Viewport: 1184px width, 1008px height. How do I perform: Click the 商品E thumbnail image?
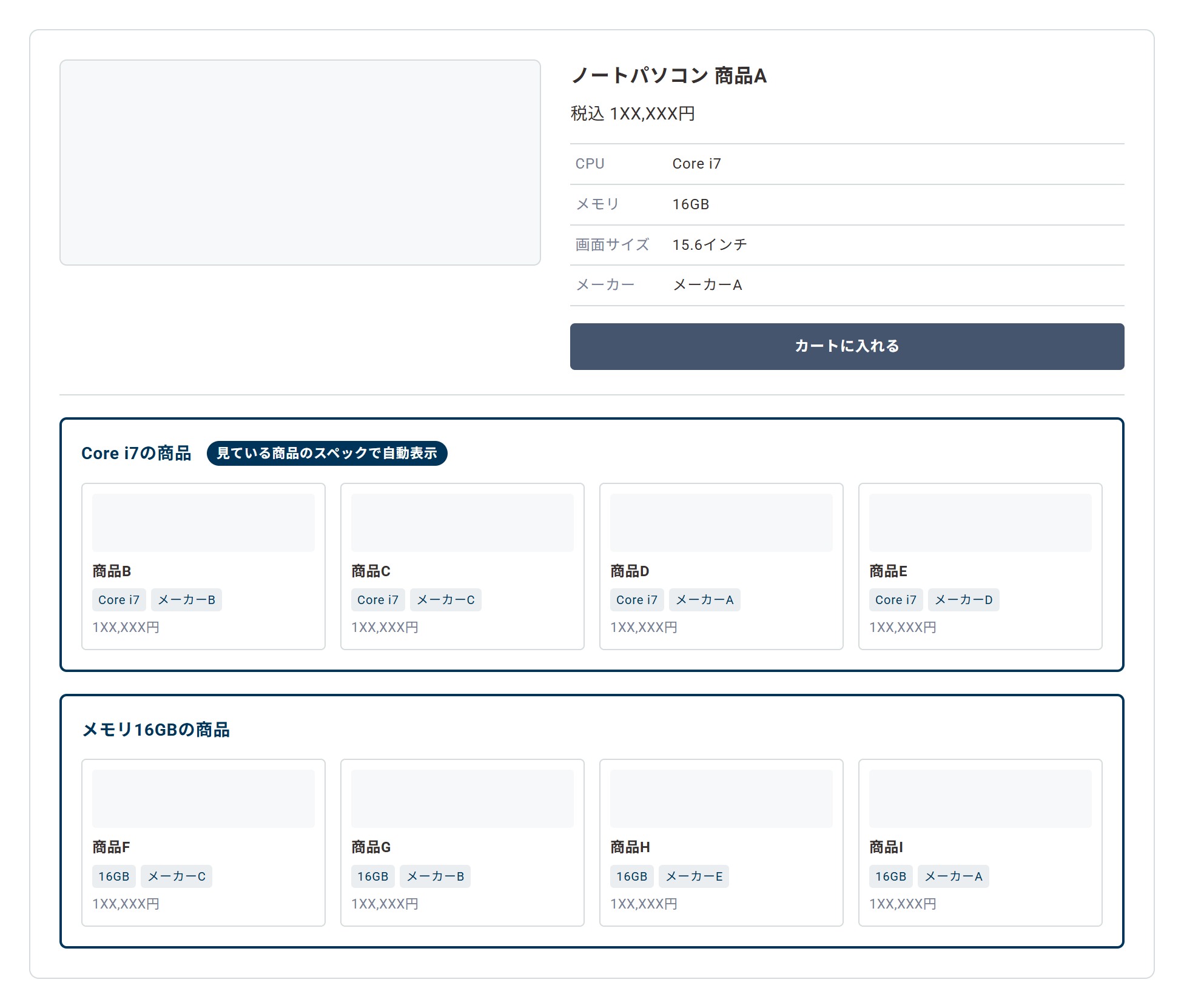click(980, 523)
